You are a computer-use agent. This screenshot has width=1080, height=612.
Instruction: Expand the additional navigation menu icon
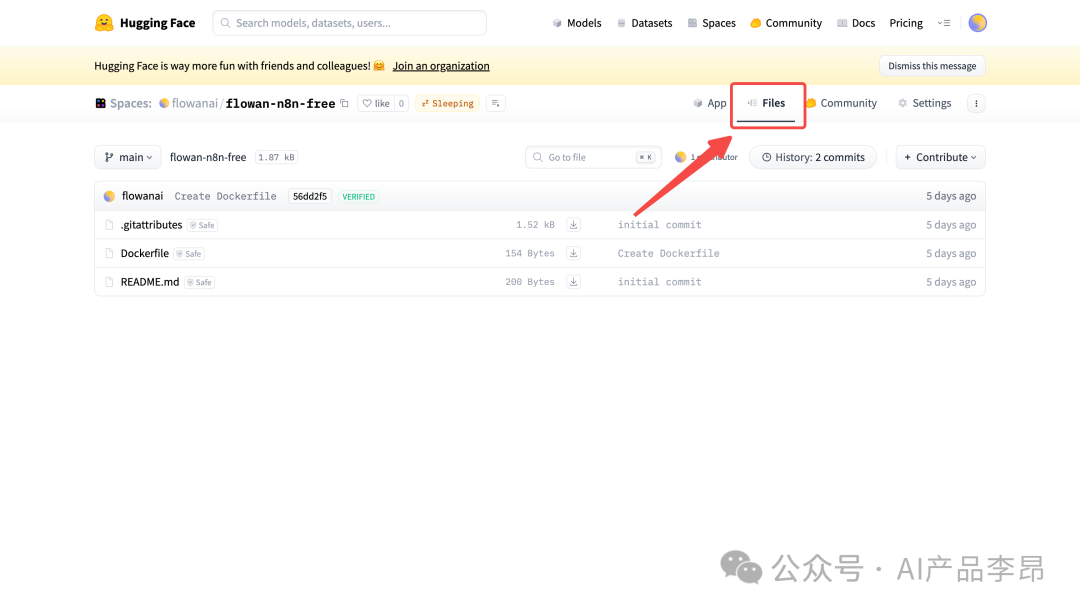coord(944,23)
